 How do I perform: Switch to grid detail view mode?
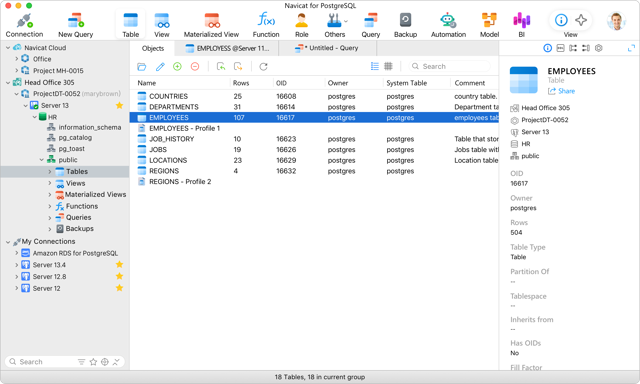click(x=388, y=66)
